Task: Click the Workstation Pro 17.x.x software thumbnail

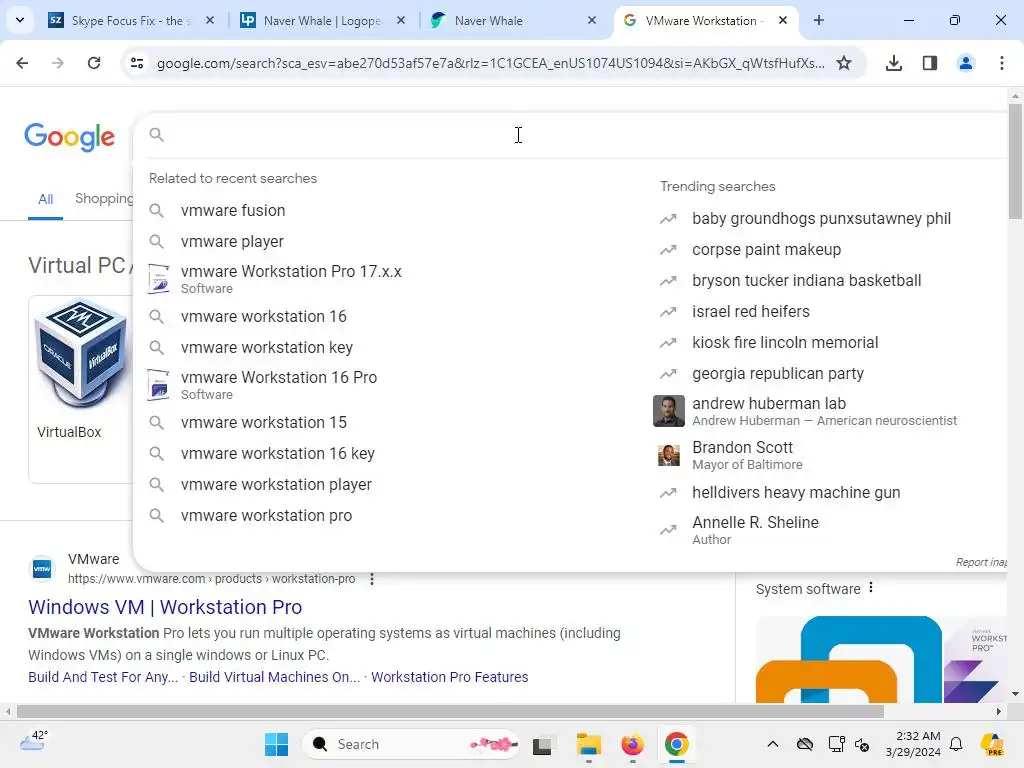Action: pyautogui.click(x=158, y=279)
